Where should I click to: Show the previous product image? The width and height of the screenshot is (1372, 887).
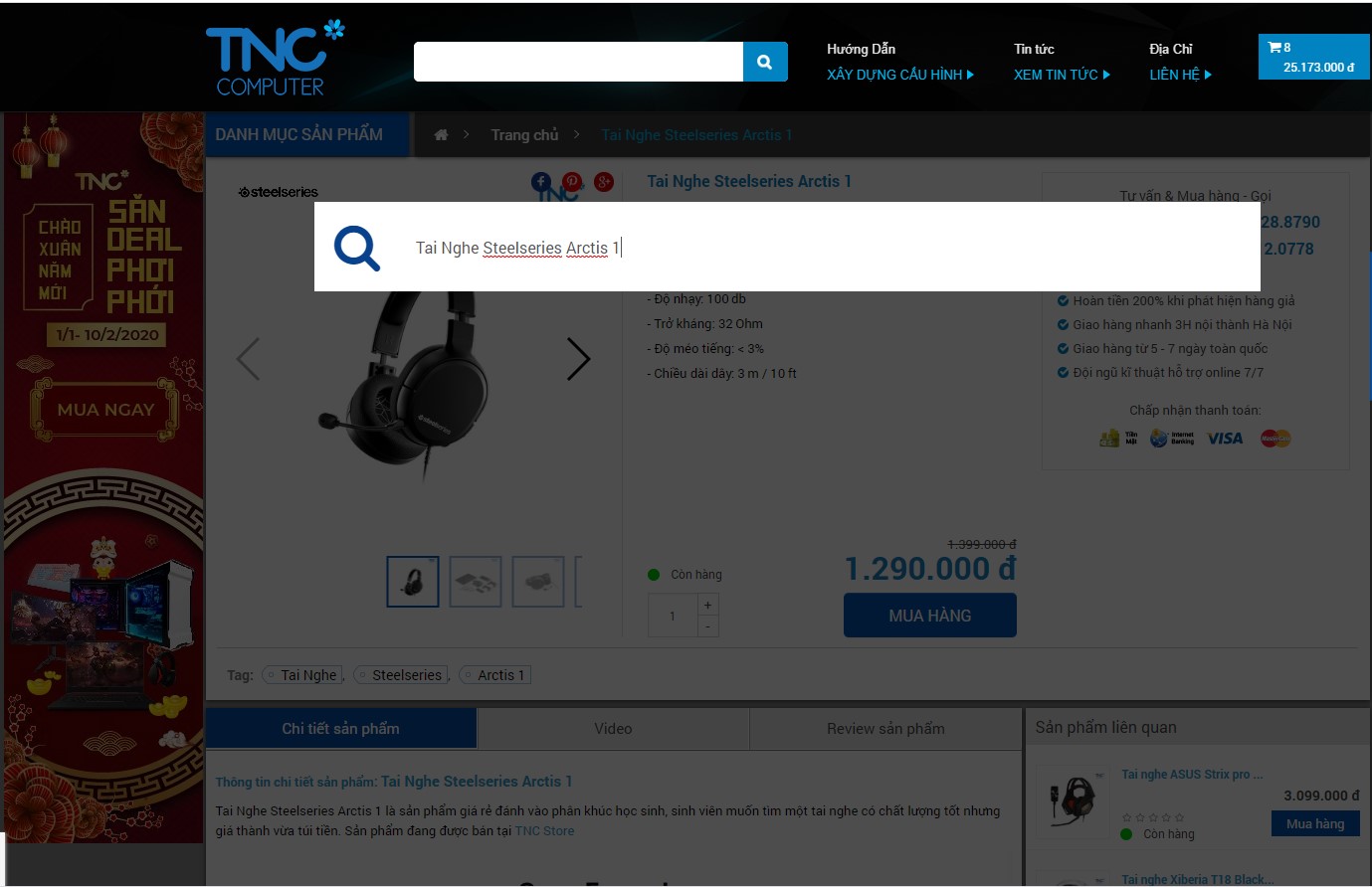tap(249, 359)
